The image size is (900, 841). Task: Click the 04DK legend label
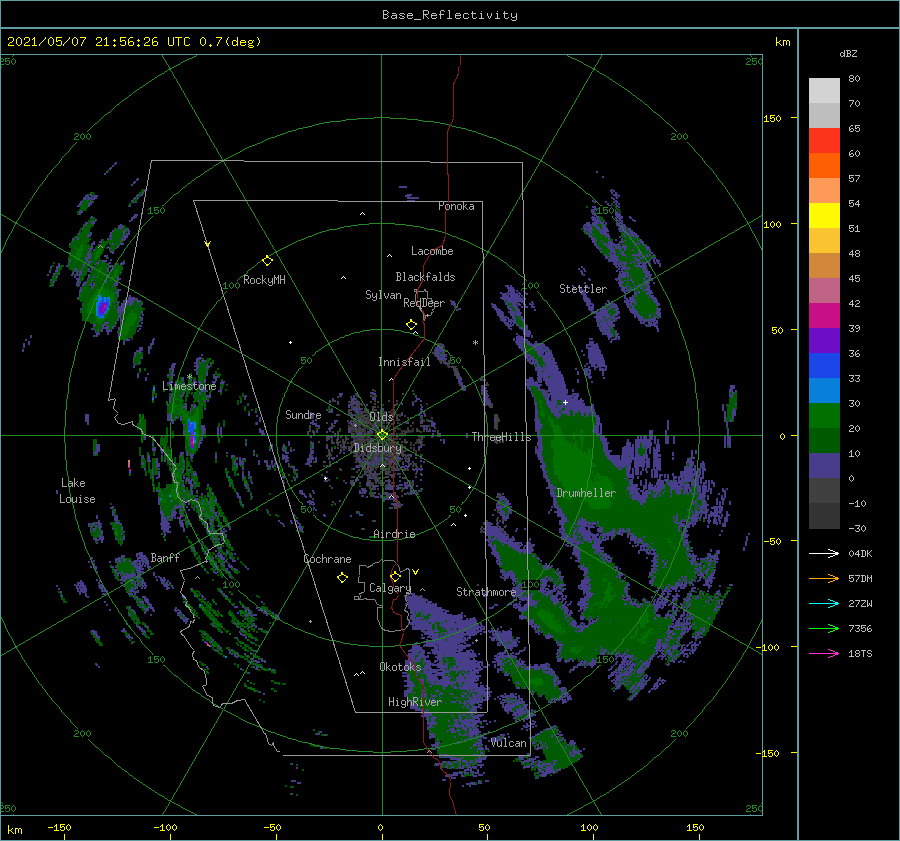pos(860,553)
